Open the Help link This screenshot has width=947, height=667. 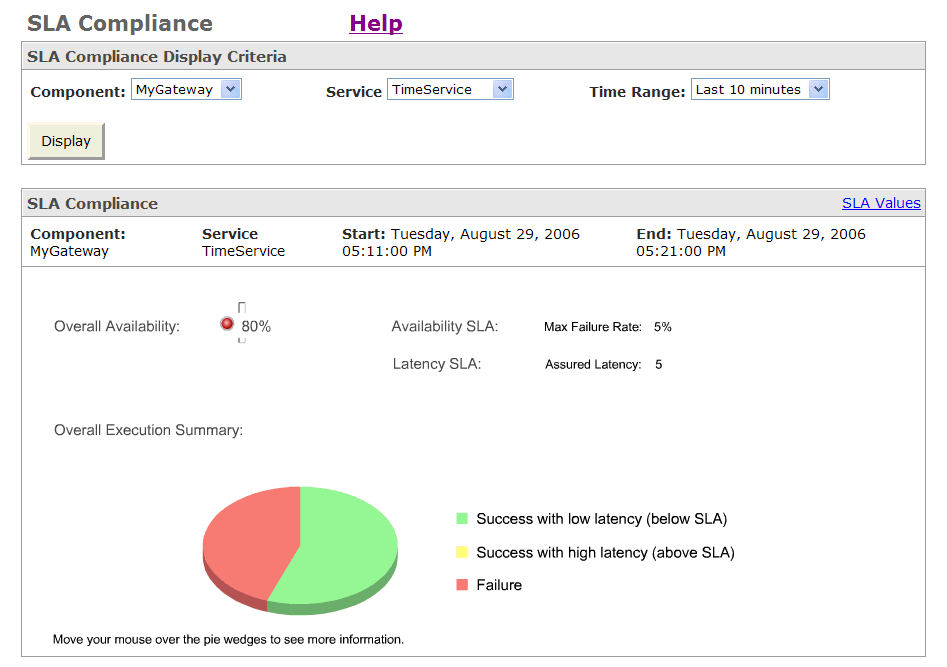tap(376, 24)
